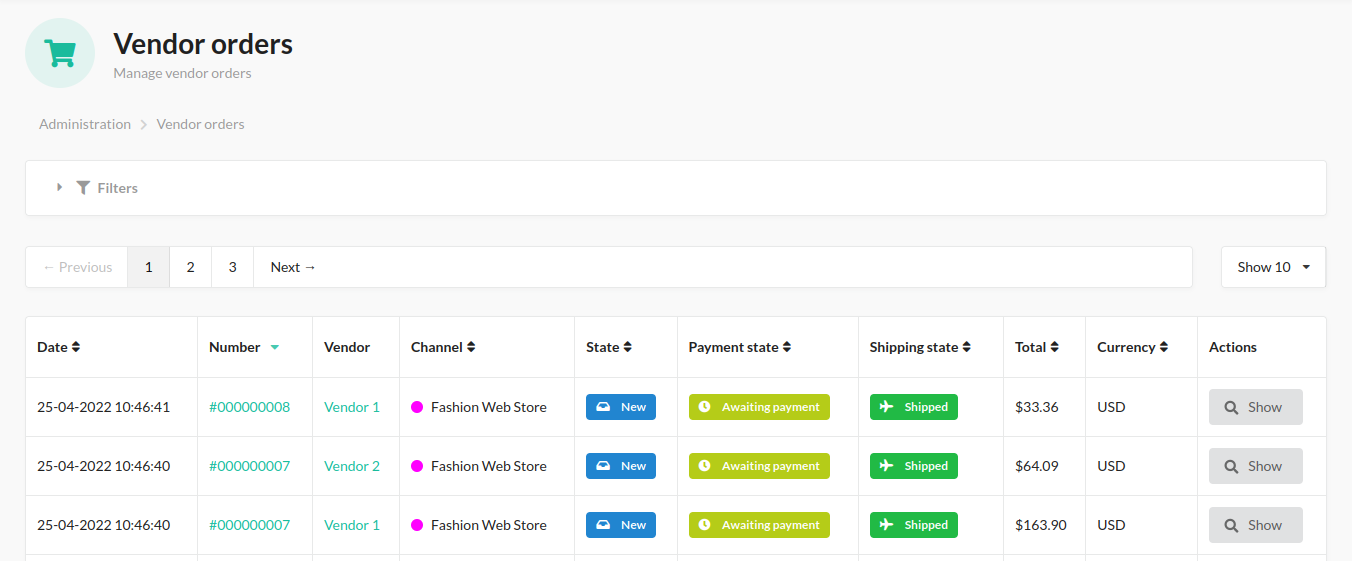Click USD currency in $33.36 row
Screen dimensions: 1352x561
pos(1111,407)
